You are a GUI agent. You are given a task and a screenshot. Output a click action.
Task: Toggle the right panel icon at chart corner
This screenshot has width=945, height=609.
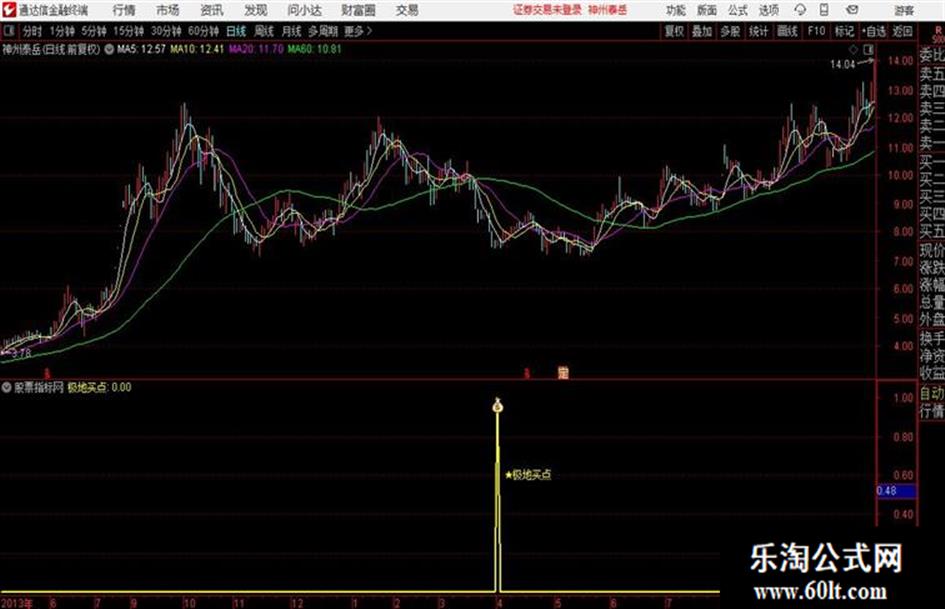point(868,49)
